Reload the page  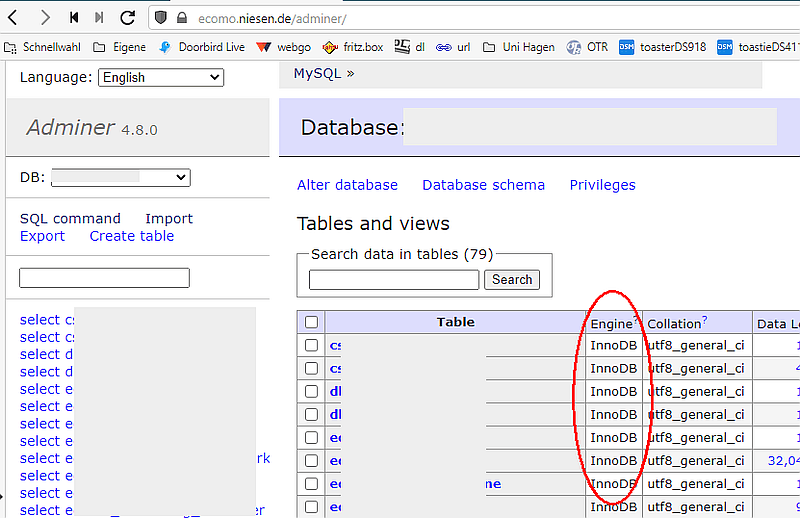(128, 18)
